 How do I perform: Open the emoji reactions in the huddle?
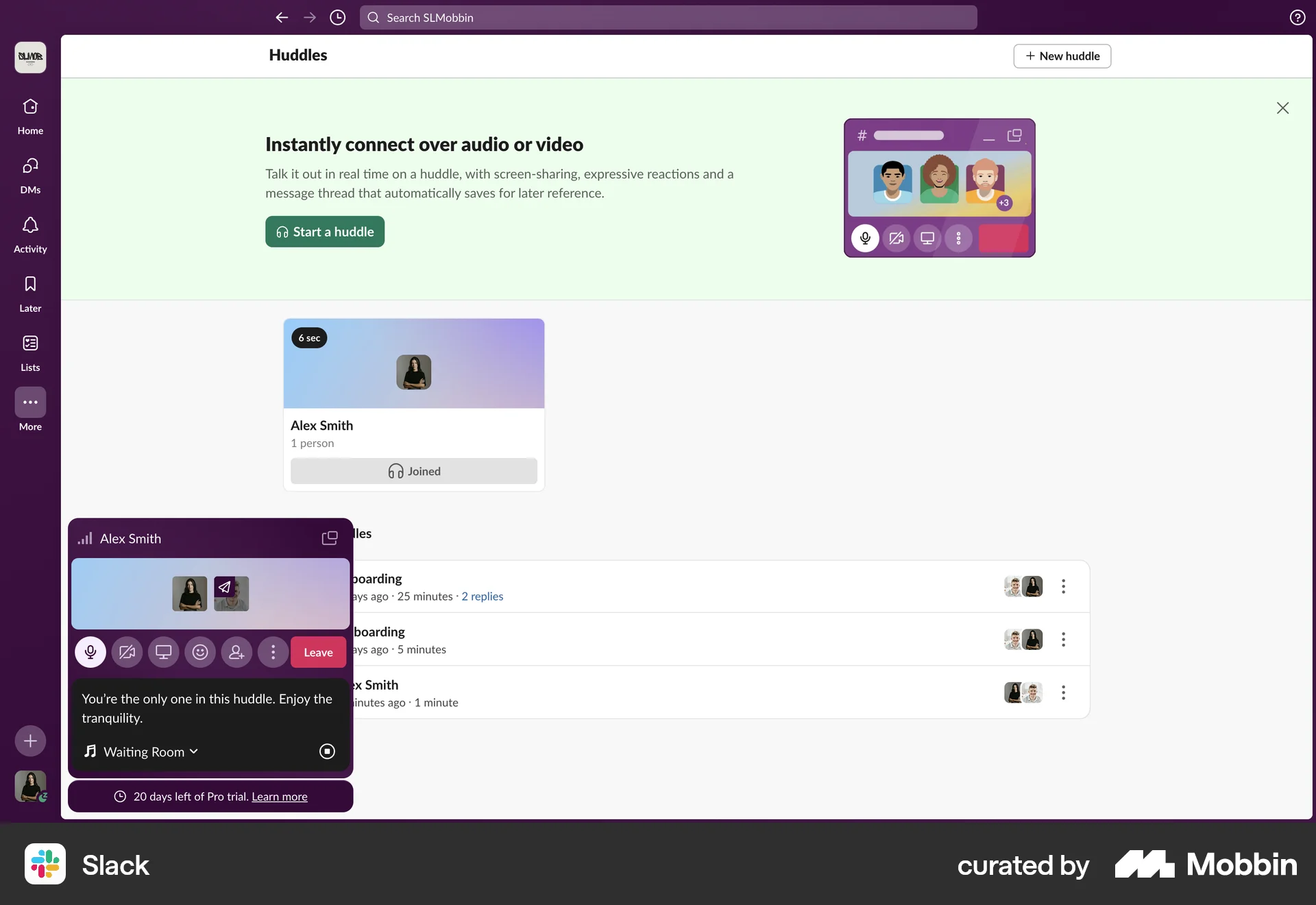[x=199, y=652]
